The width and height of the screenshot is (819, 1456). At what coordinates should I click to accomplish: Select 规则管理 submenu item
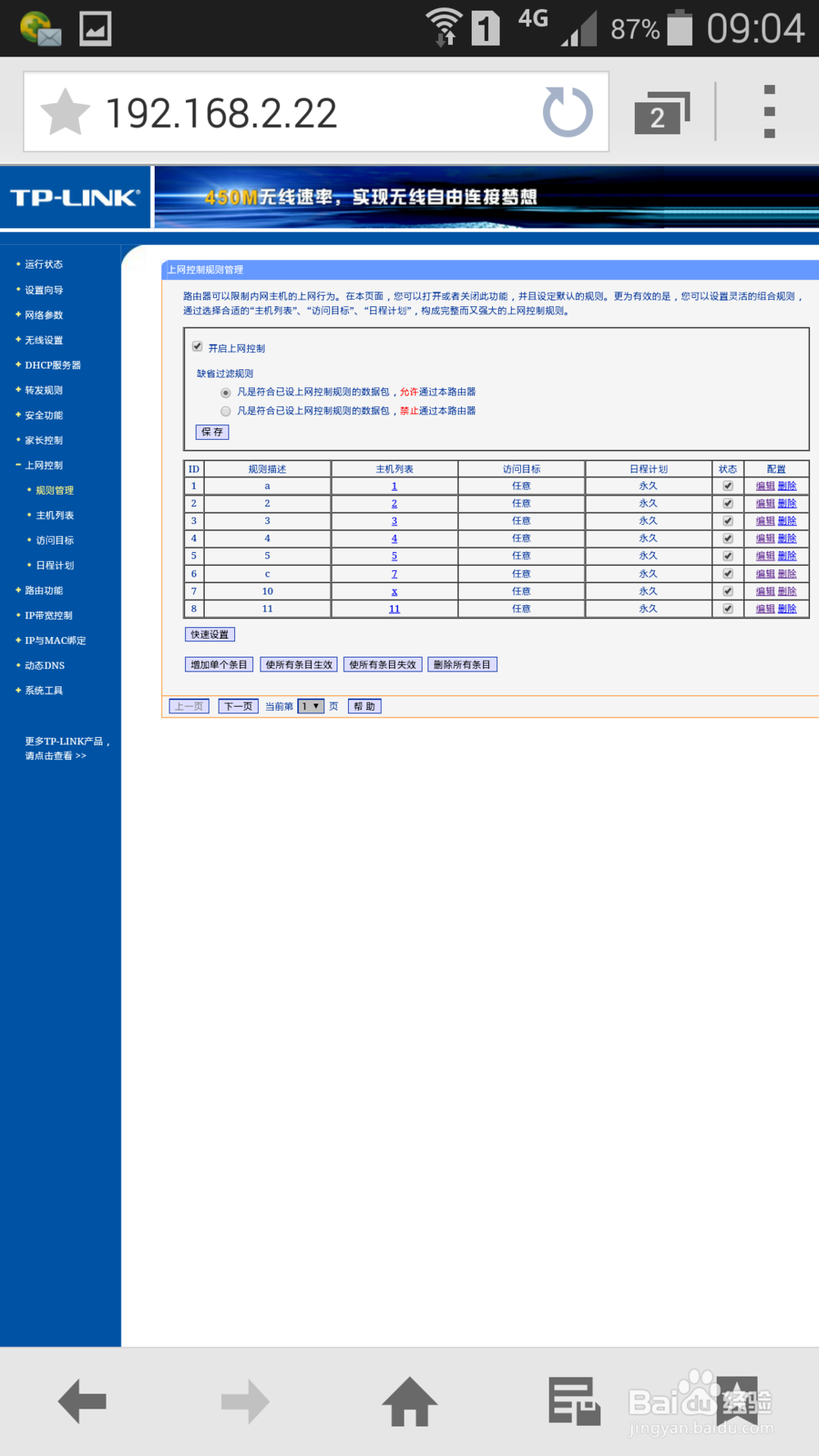click(54, 491)
